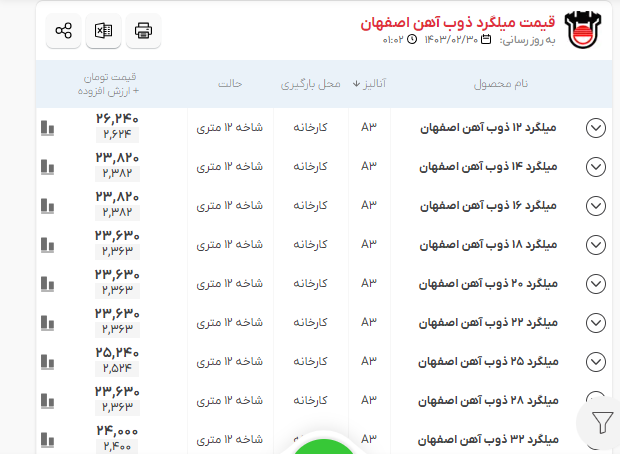Open price chart for میلگرد ۲۰ row
The image size is (620, 454).
(48, 284)
